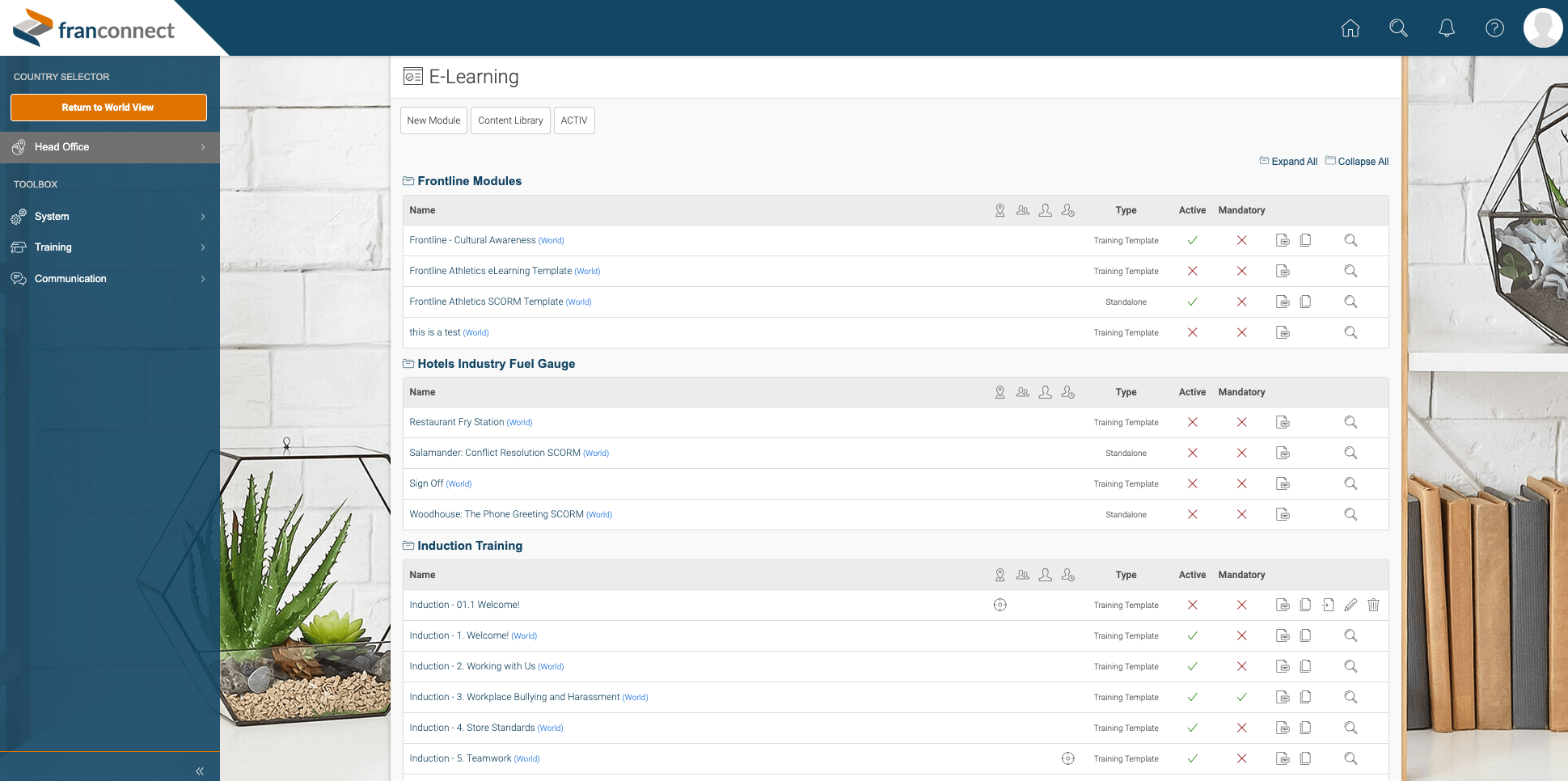Click Expand All modules
Screen dimensions: 1568x781
(x=1288, y=162)
